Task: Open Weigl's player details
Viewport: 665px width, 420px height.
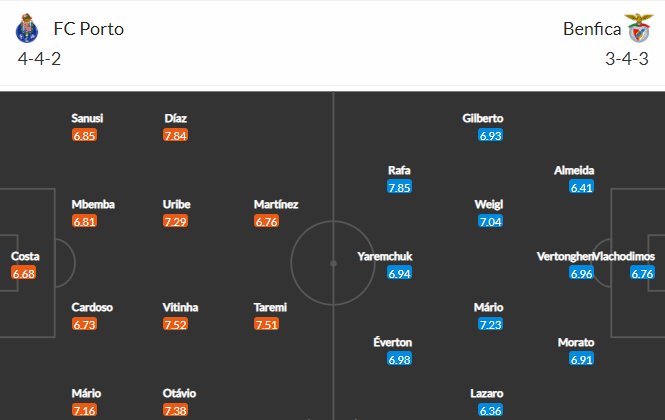Action: pyautogui.click(x=489, y=204)
